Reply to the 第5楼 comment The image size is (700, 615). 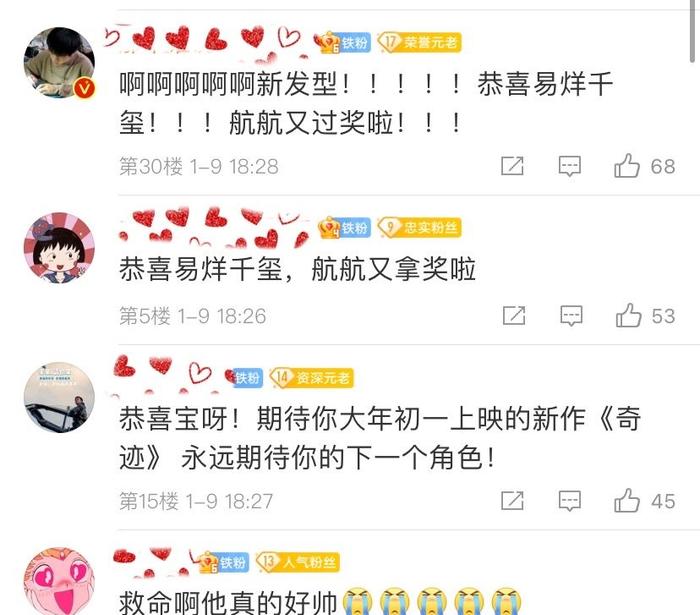(571, 316)
